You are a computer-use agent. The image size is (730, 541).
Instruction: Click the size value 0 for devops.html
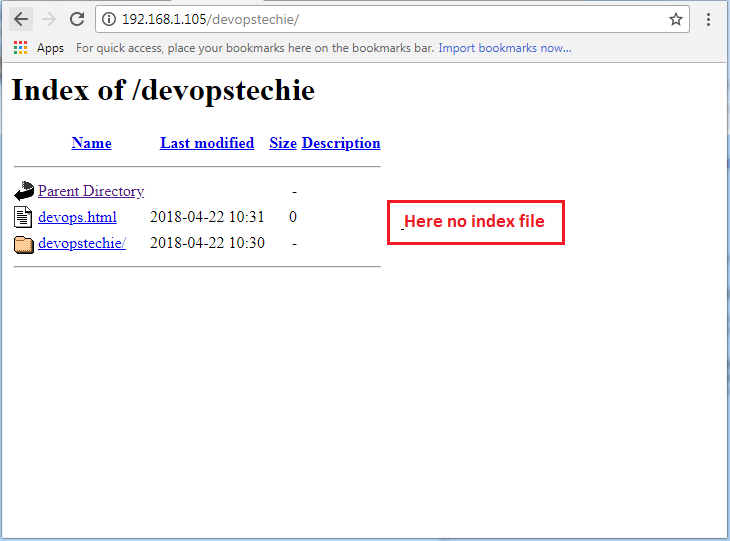[293, 217]
